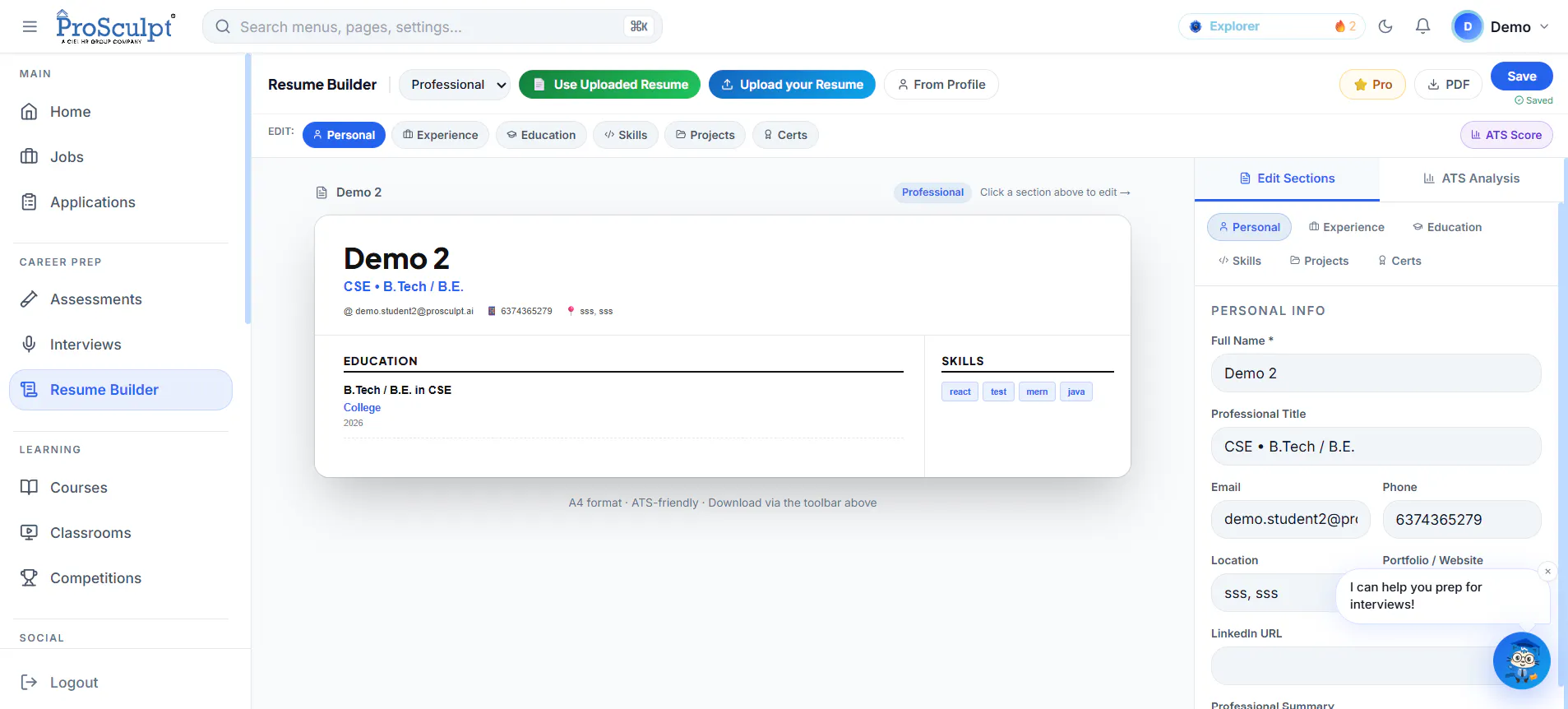Viewport: 1568px width, 709px height.
Task: Expand the Demo account dropdown chevron
Action: 1544,26
